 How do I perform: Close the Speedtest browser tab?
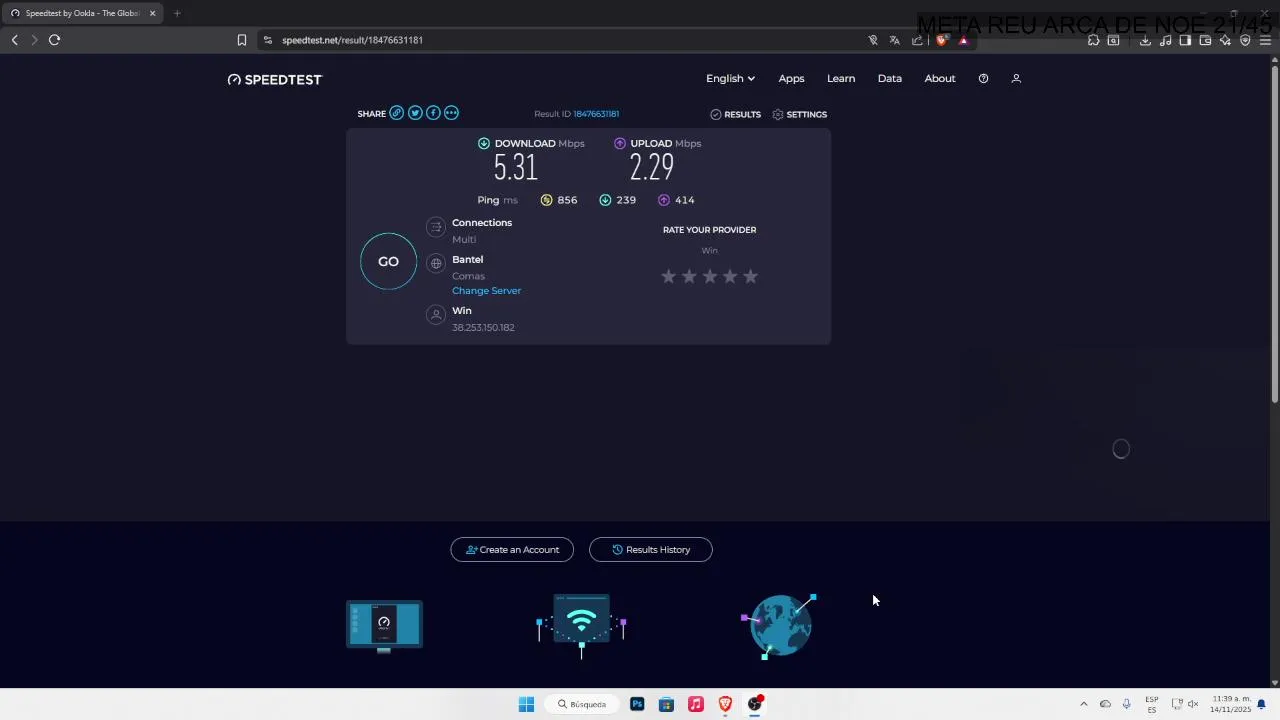tap(152, 13)
